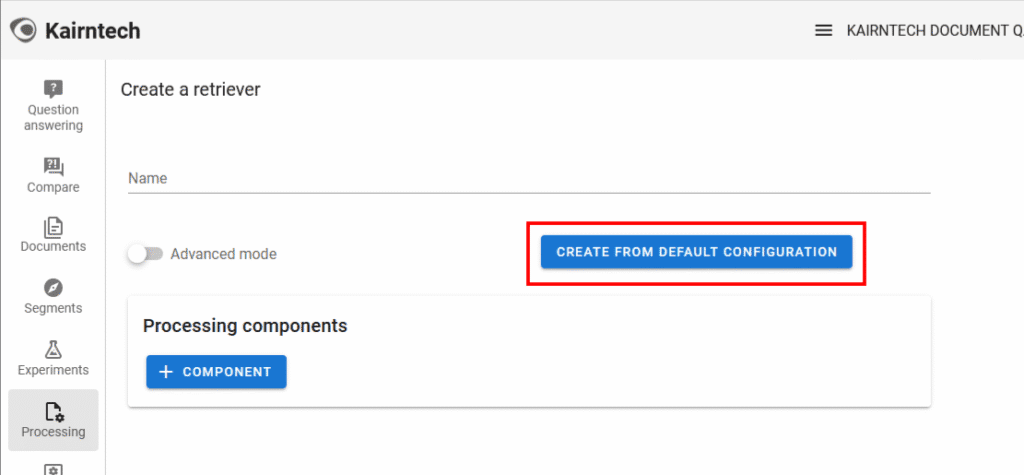Image resolution: width=1024 pixels, height=475 pixels.
Task: Click the Kairntech eye logo icon
Action: [x=24, y=30]
